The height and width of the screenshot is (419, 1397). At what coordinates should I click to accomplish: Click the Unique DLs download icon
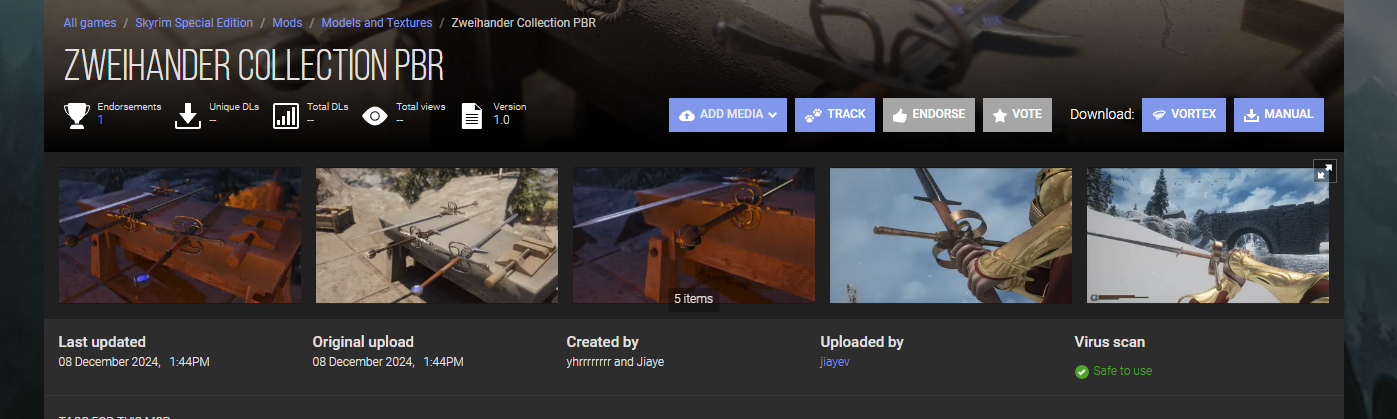pos(188,115)
